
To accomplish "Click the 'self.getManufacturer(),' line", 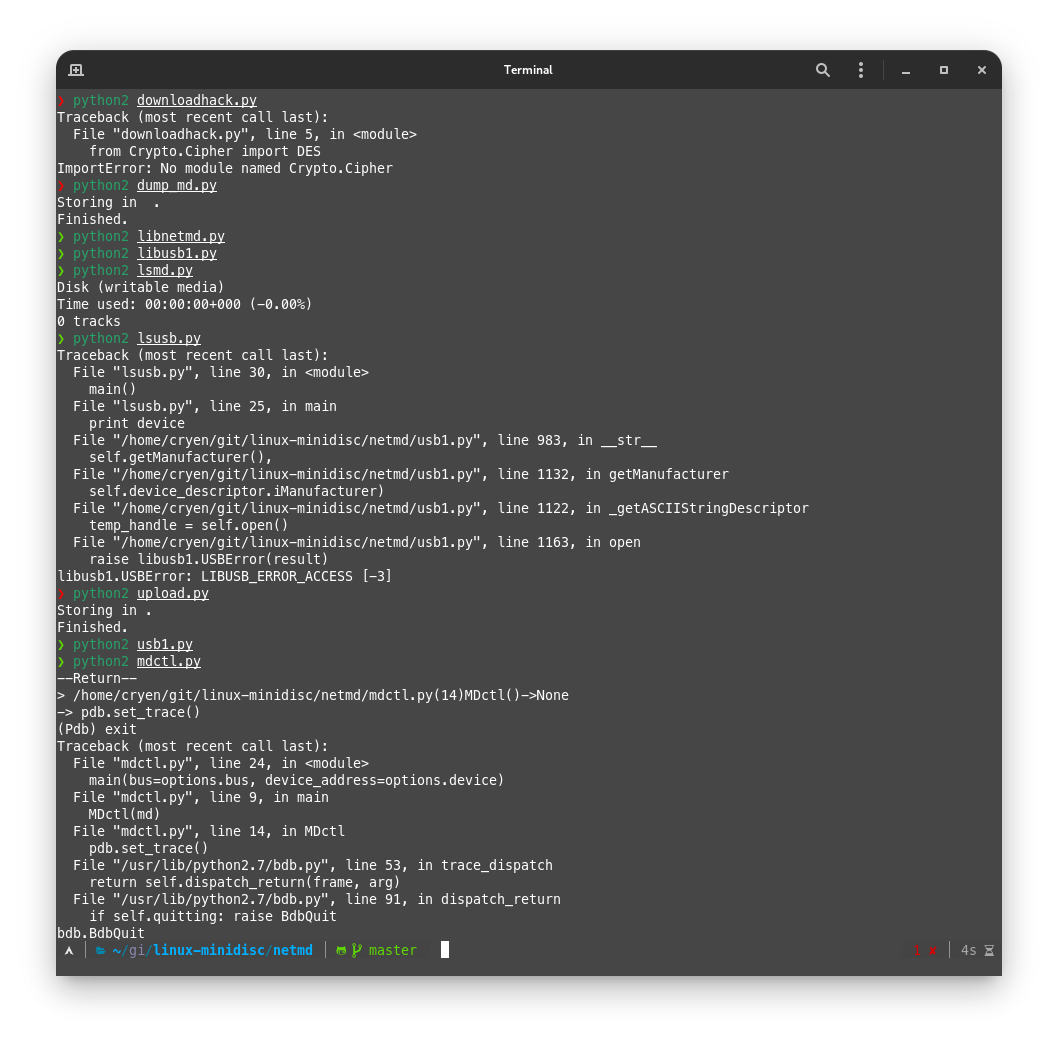I will [181, 458].
